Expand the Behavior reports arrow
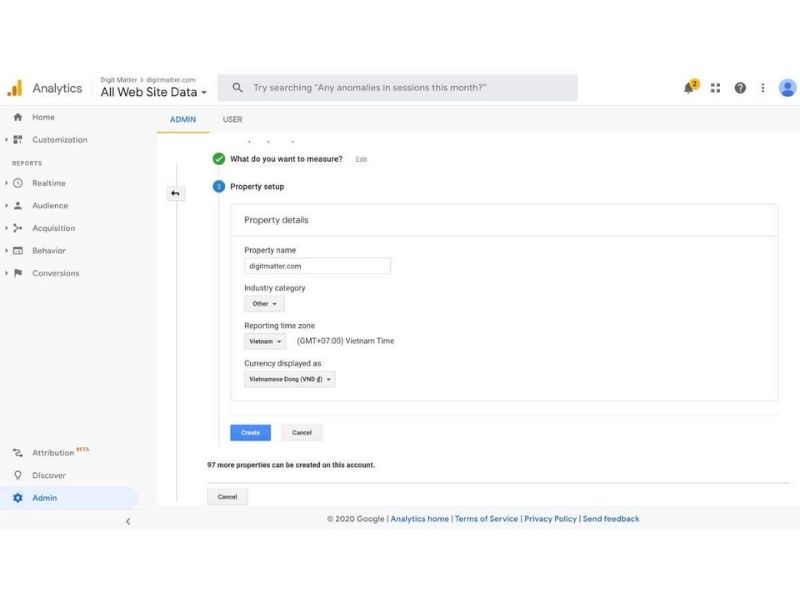This screenshot has width=800, height=600. pos(6,251)
